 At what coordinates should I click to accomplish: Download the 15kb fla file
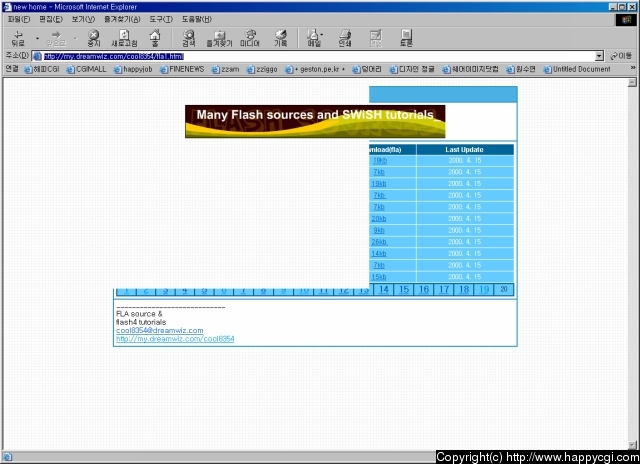coord(379,277)
